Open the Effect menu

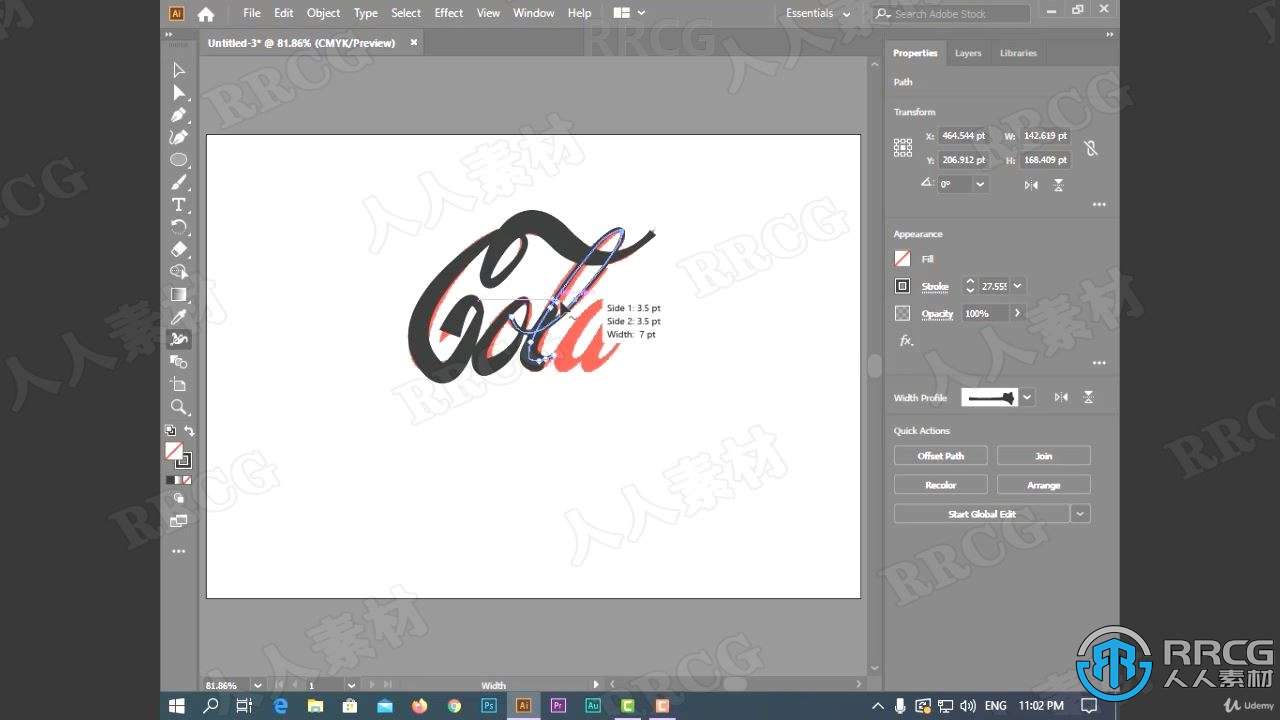pyautogui.click(x=448, y=14)
